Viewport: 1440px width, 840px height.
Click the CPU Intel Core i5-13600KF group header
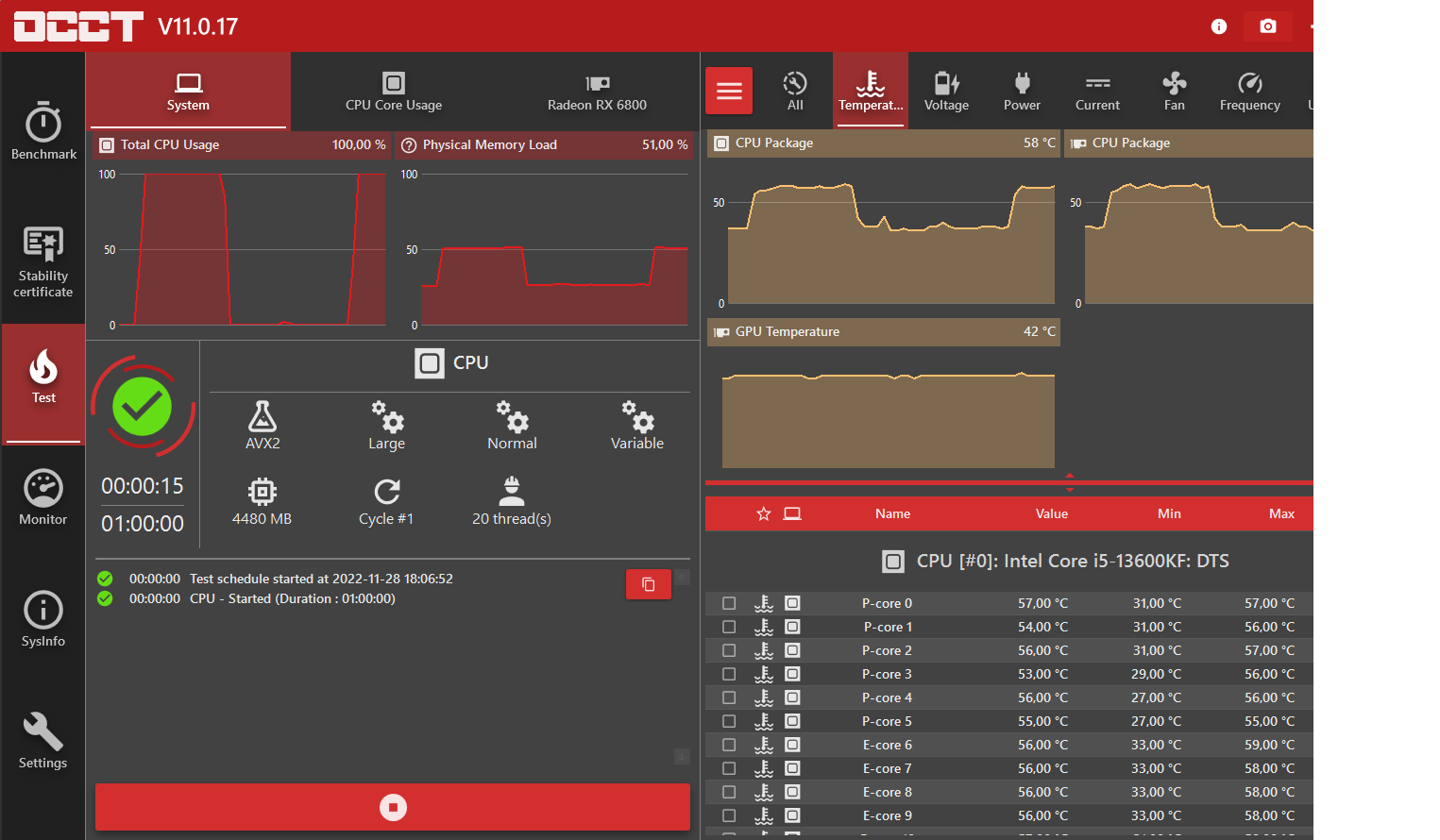1055,561
